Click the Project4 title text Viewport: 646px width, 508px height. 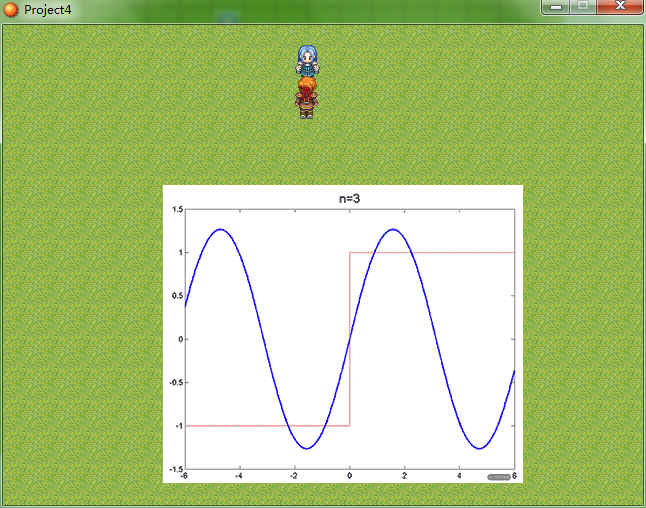point(47,9)
